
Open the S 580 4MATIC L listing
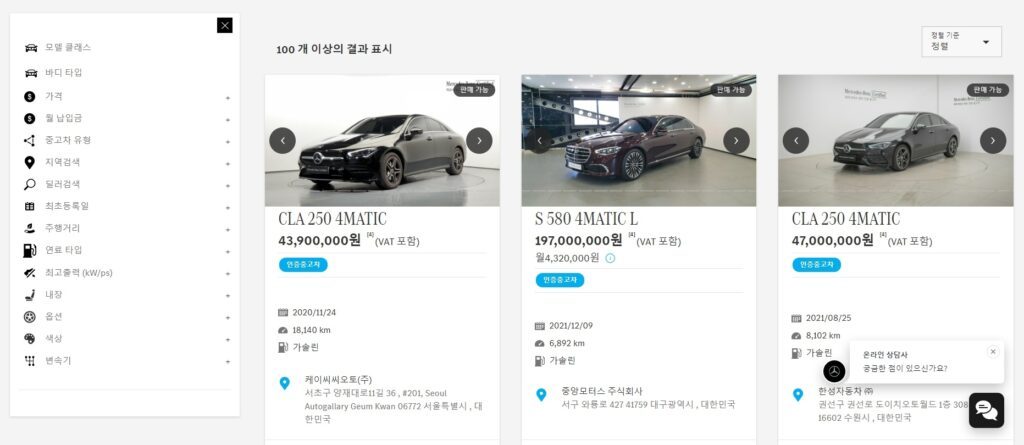(586, 219)
